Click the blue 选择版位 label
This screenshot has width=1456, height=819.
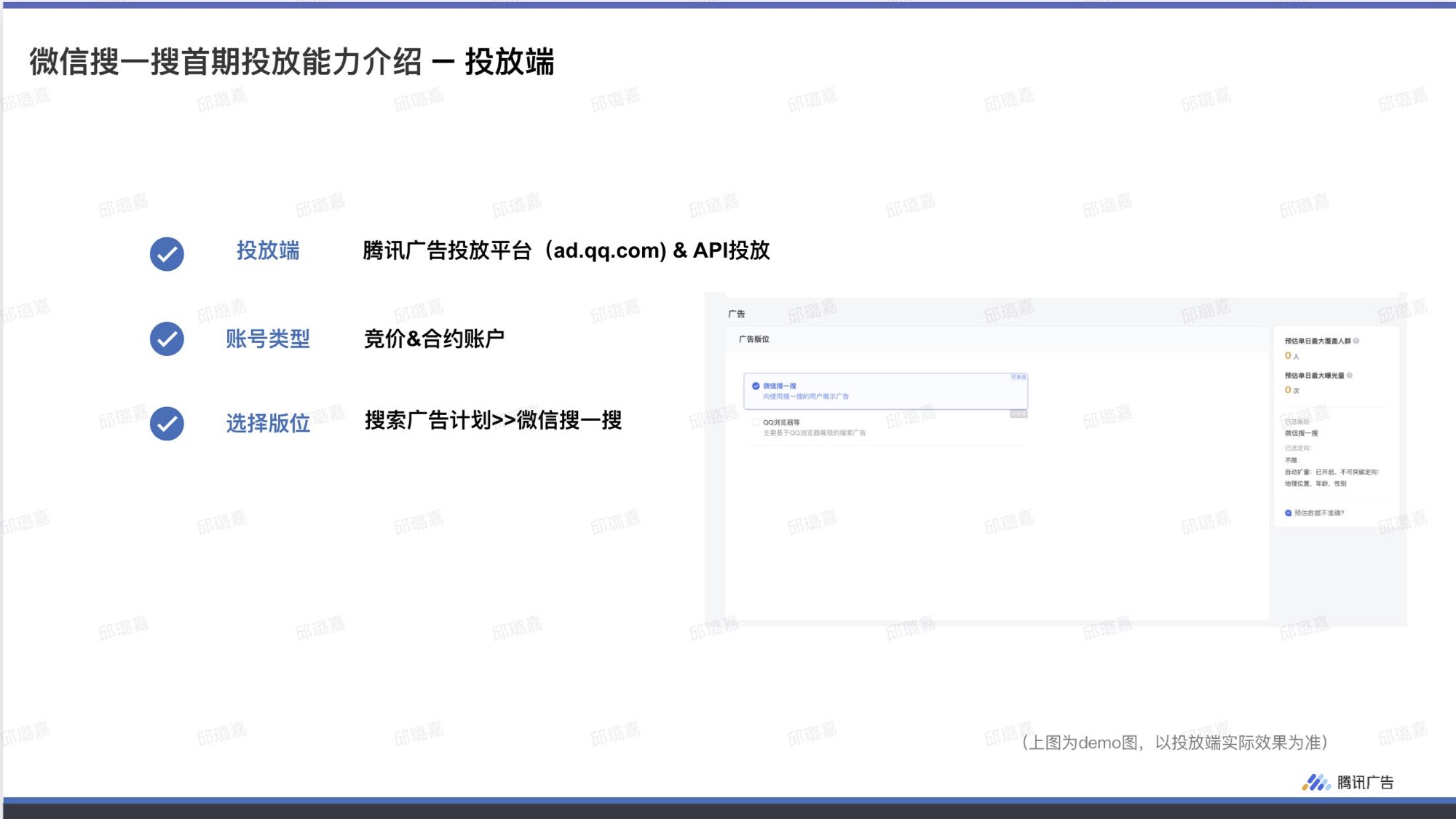coord(267,423)
